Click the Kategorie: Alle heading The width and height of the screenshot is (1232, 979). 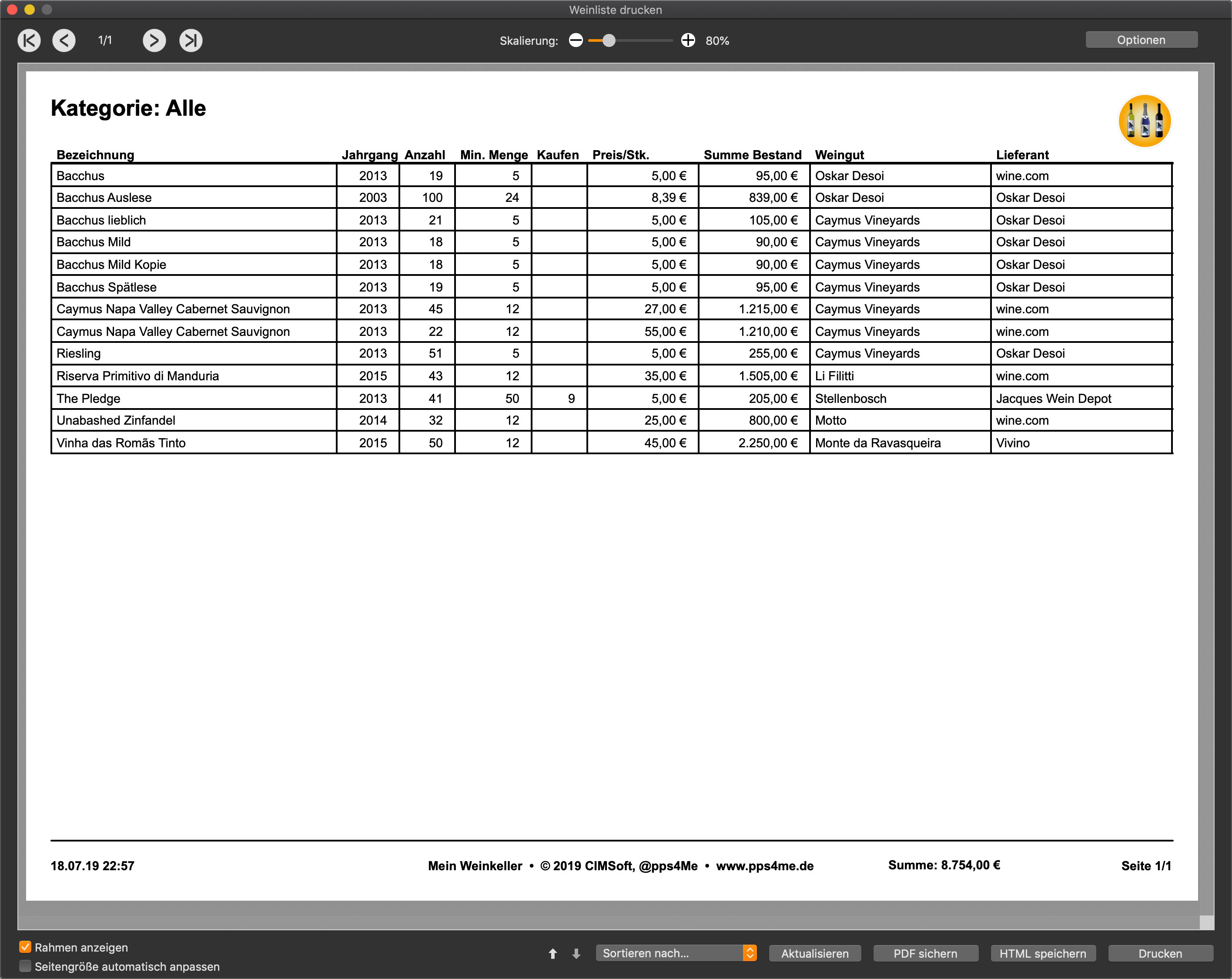click(128, 108)
